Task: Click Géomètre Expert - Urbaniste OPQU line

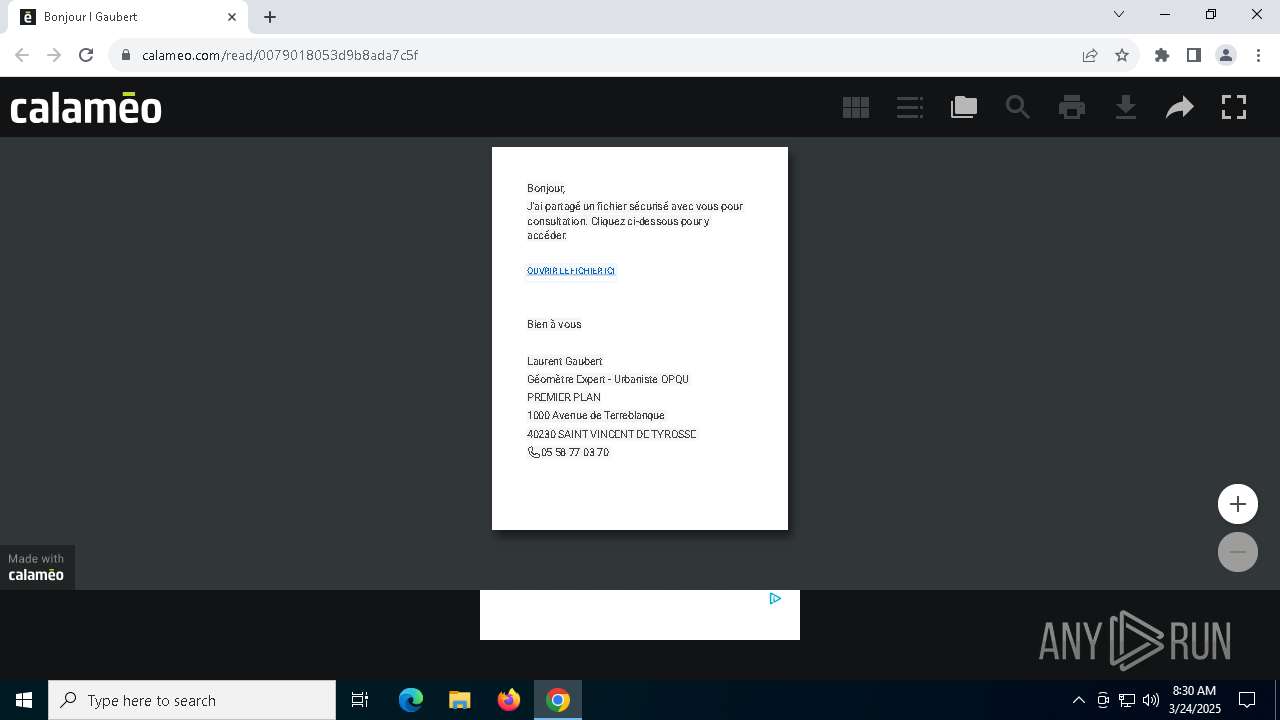Action: pos(608,380)
